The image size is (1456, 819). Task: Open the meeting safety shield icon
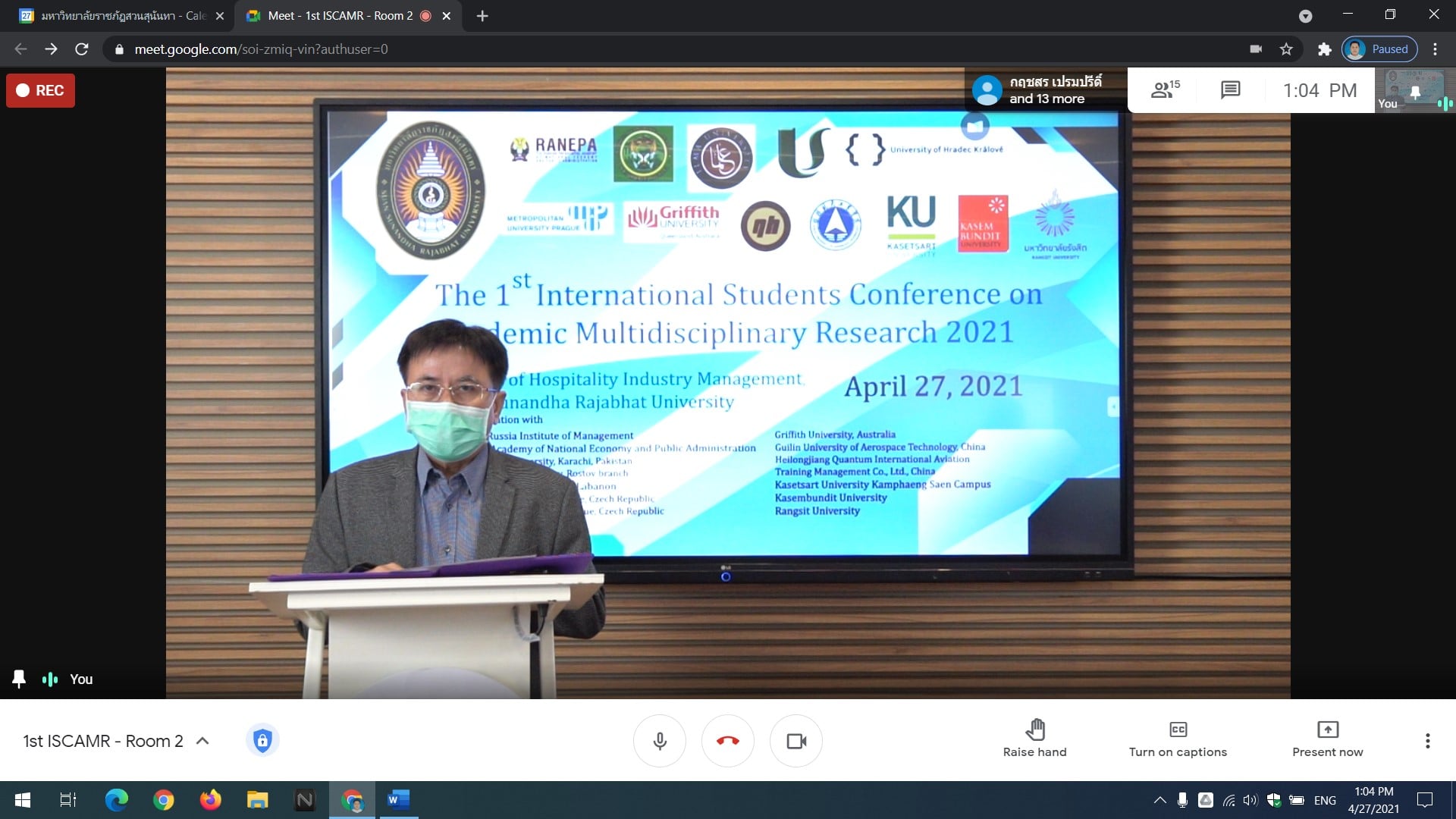coord(262,740)
